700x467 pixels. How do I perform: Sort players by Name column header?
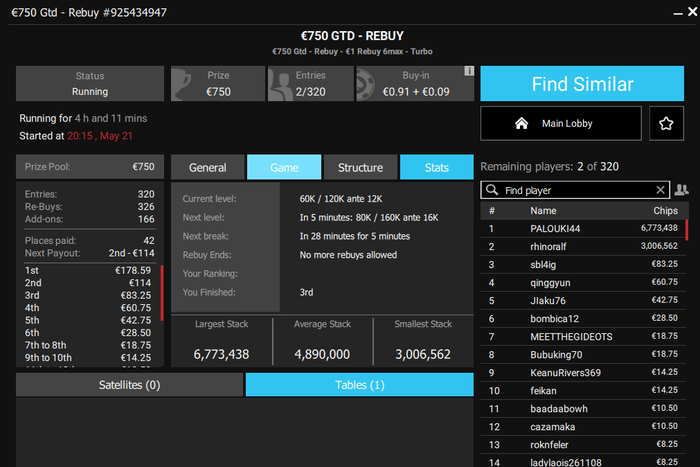(543, 211)
